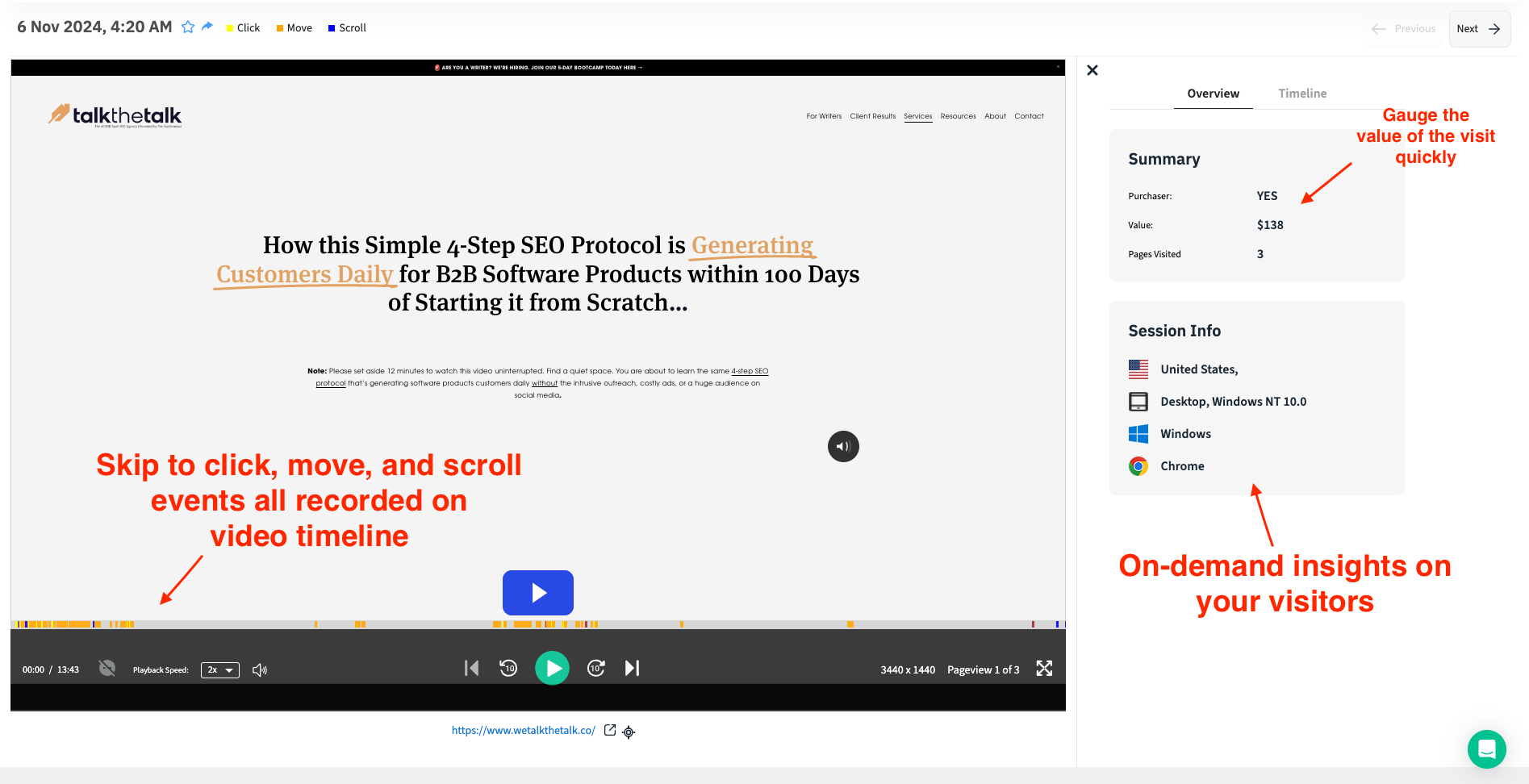
Task: Click the 'Pageview 1 of 3' label
Action: point(983,669)
